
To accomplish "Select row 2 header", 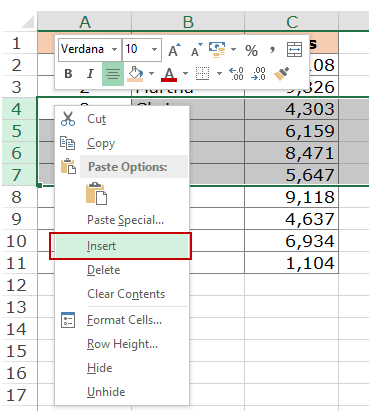I will pyautogui.click(x=19, y=65).
